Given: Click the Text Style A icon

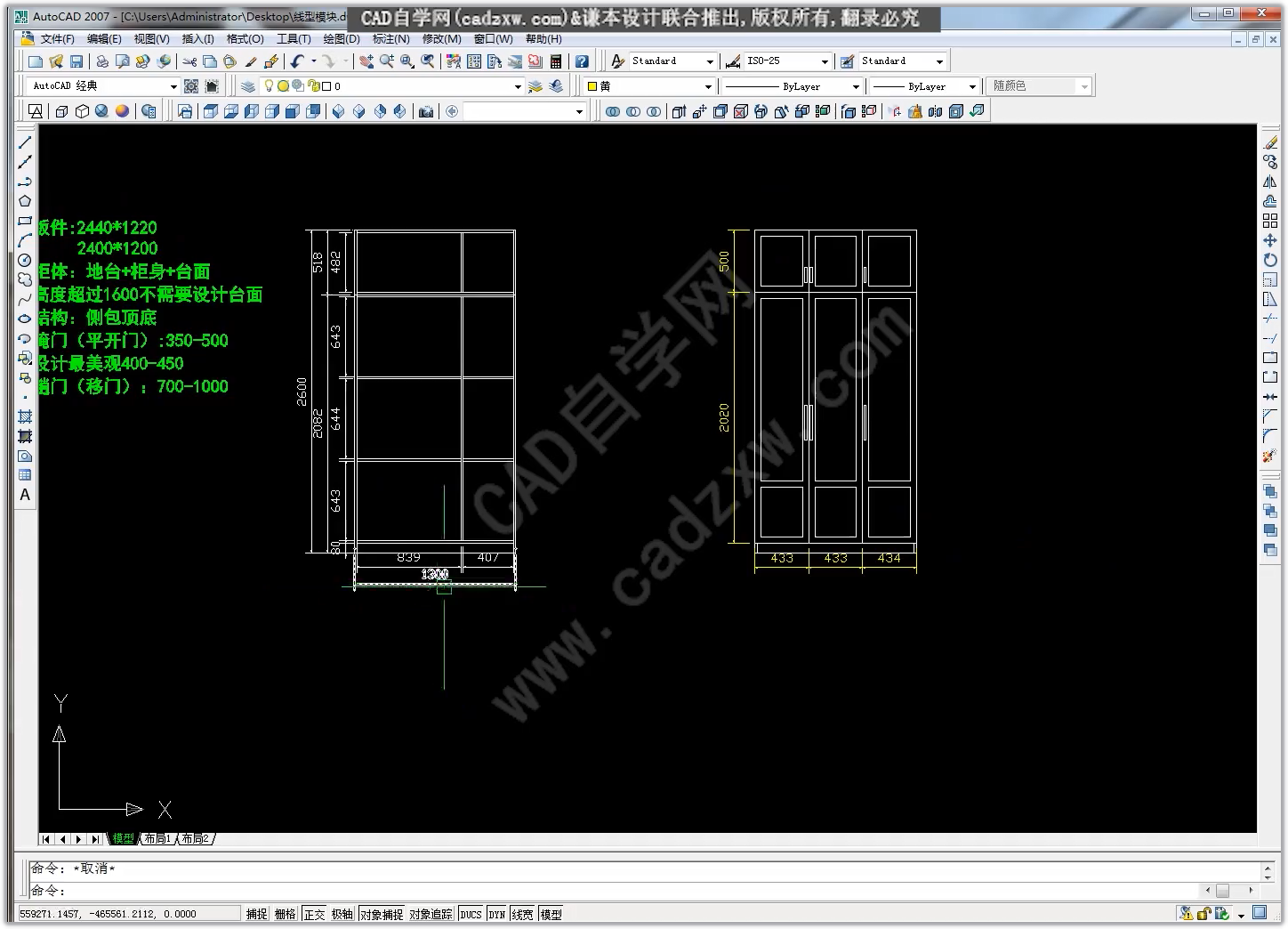Looking at the screenshot, I should click(618, 61).
